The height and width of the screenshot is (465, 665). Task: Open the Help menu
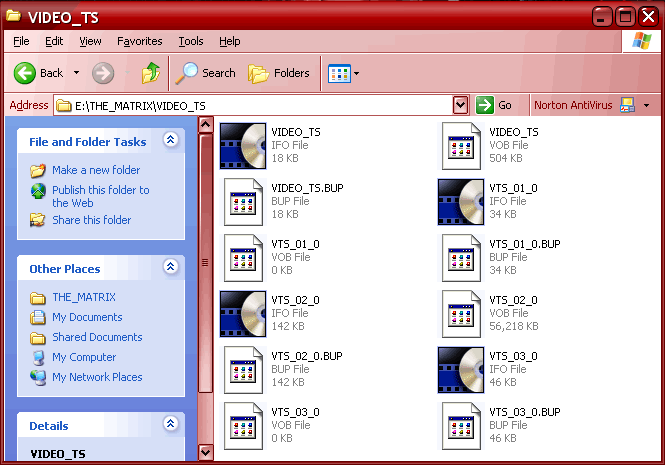tap(230, 41)
